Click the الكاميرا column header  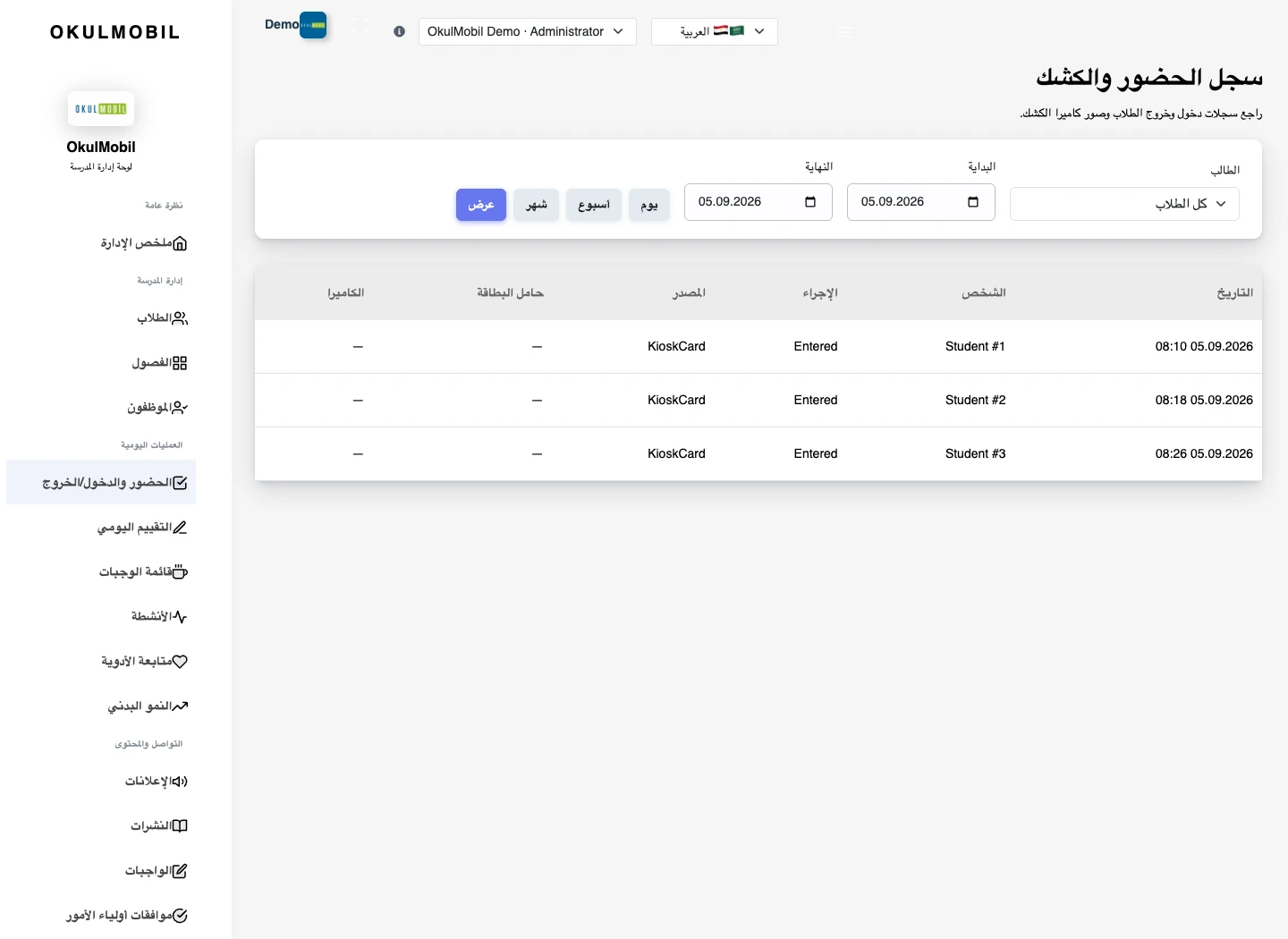[x=345, y=293]
